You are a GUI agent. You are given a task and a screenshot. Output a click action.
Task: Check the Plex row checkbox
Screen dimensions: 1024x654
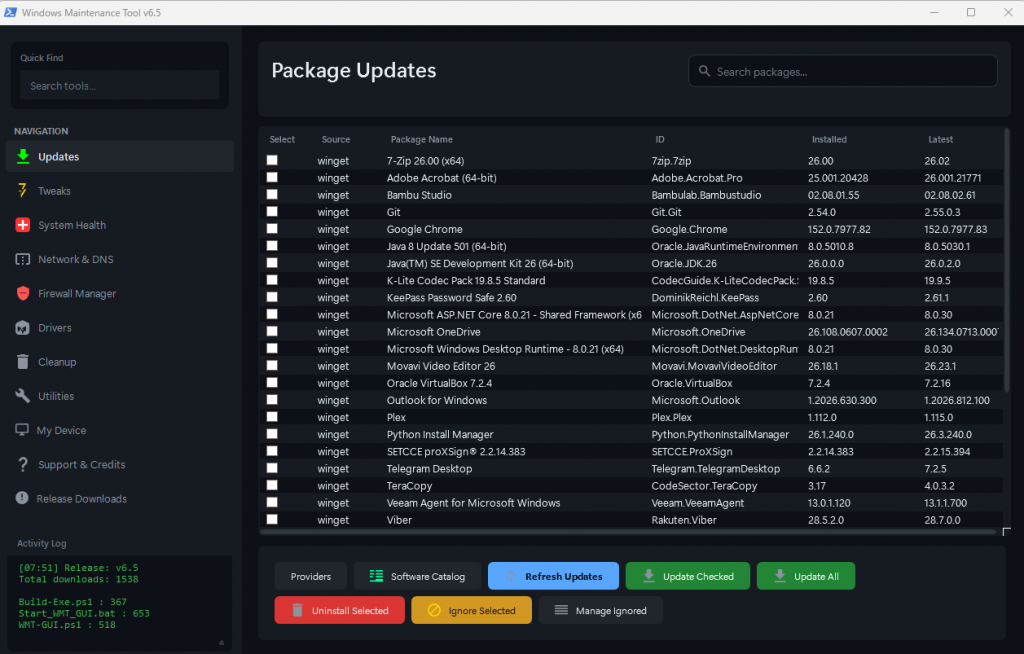click(272, 416)
